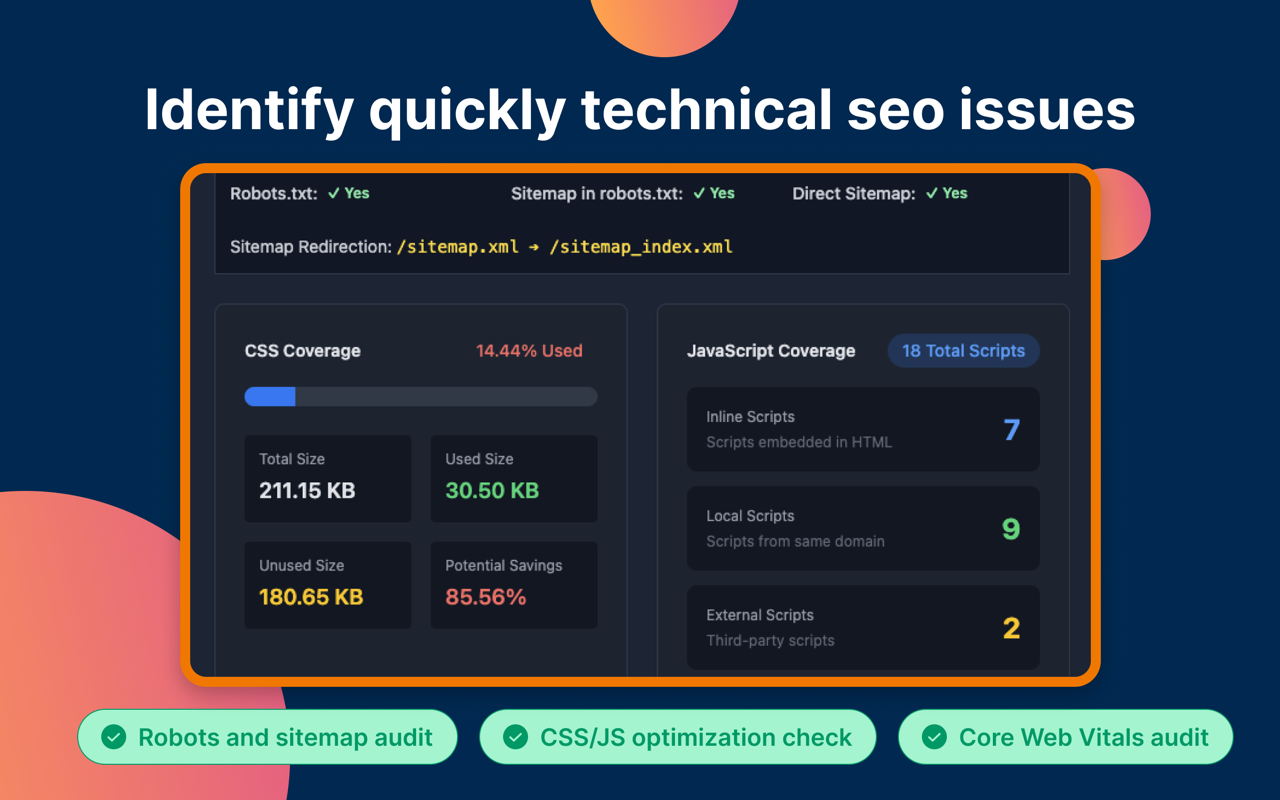Image resolution: width=1280 pixels, height=800 pixels.
Task: Select the Core Web Vitals audit pill
Action: (x=1065, y=737)
